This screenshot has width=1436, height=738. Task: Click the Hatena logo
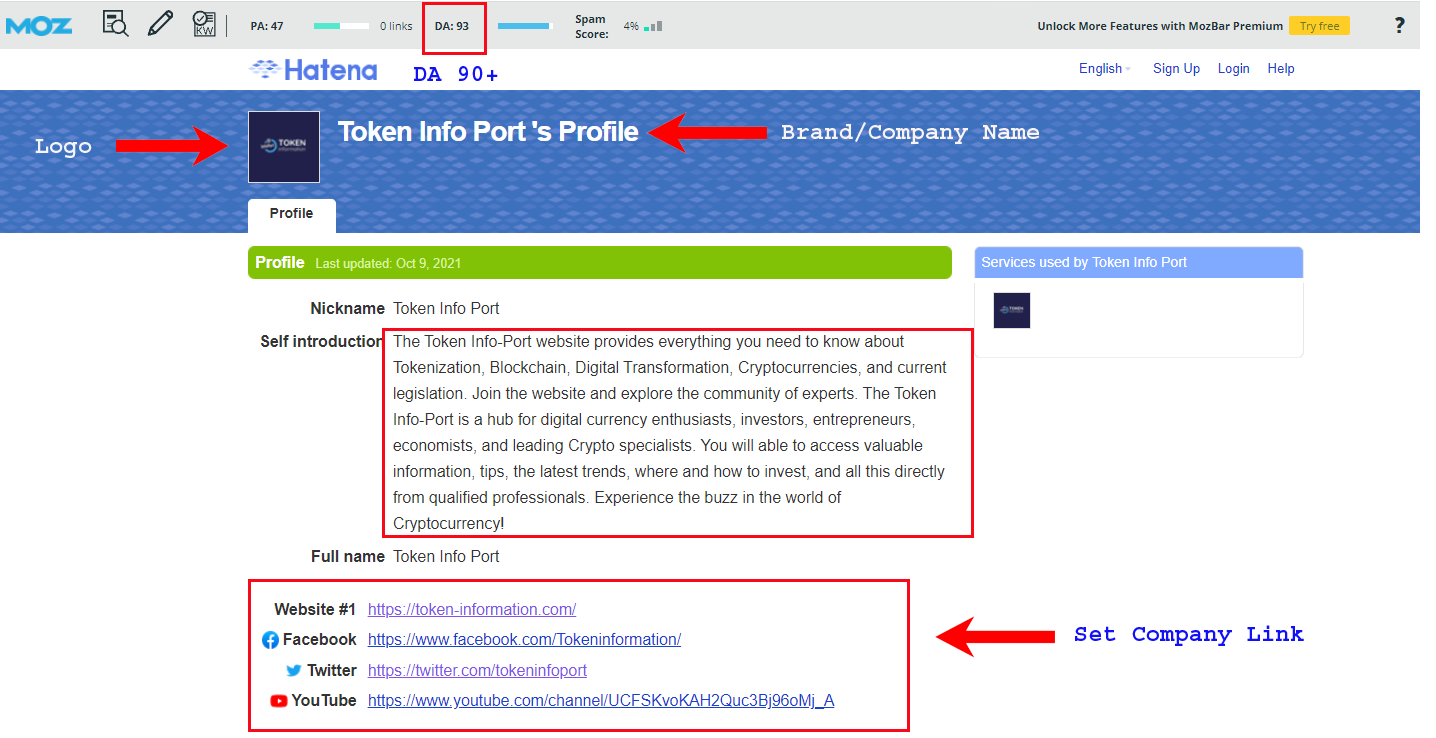[x=312, y=69]
